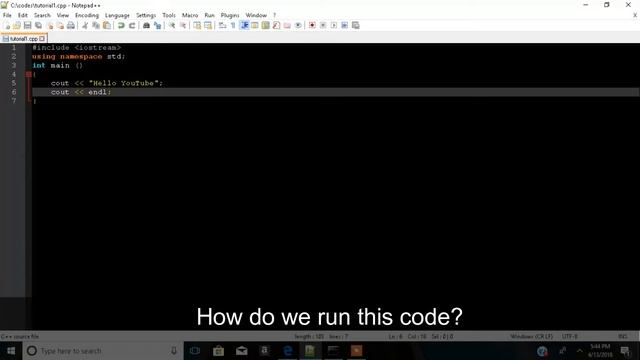Open the View menu
This screenshot has height=360, width=640.
click(x=63, y=15)
